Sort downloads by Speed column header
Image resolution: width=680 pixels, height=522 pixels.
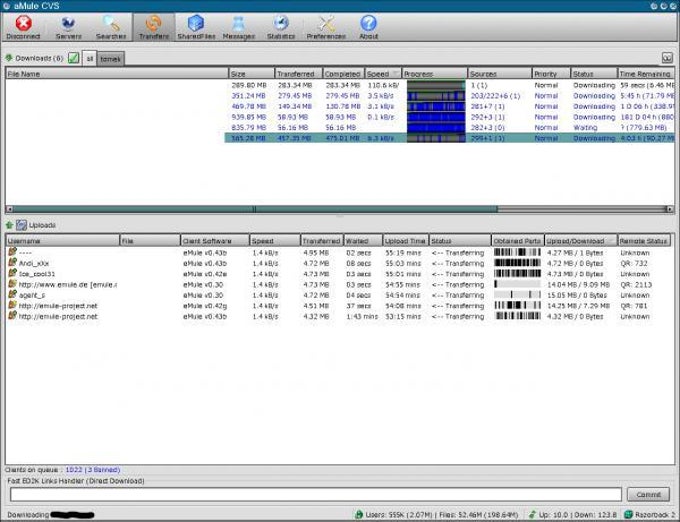[383, 74]
